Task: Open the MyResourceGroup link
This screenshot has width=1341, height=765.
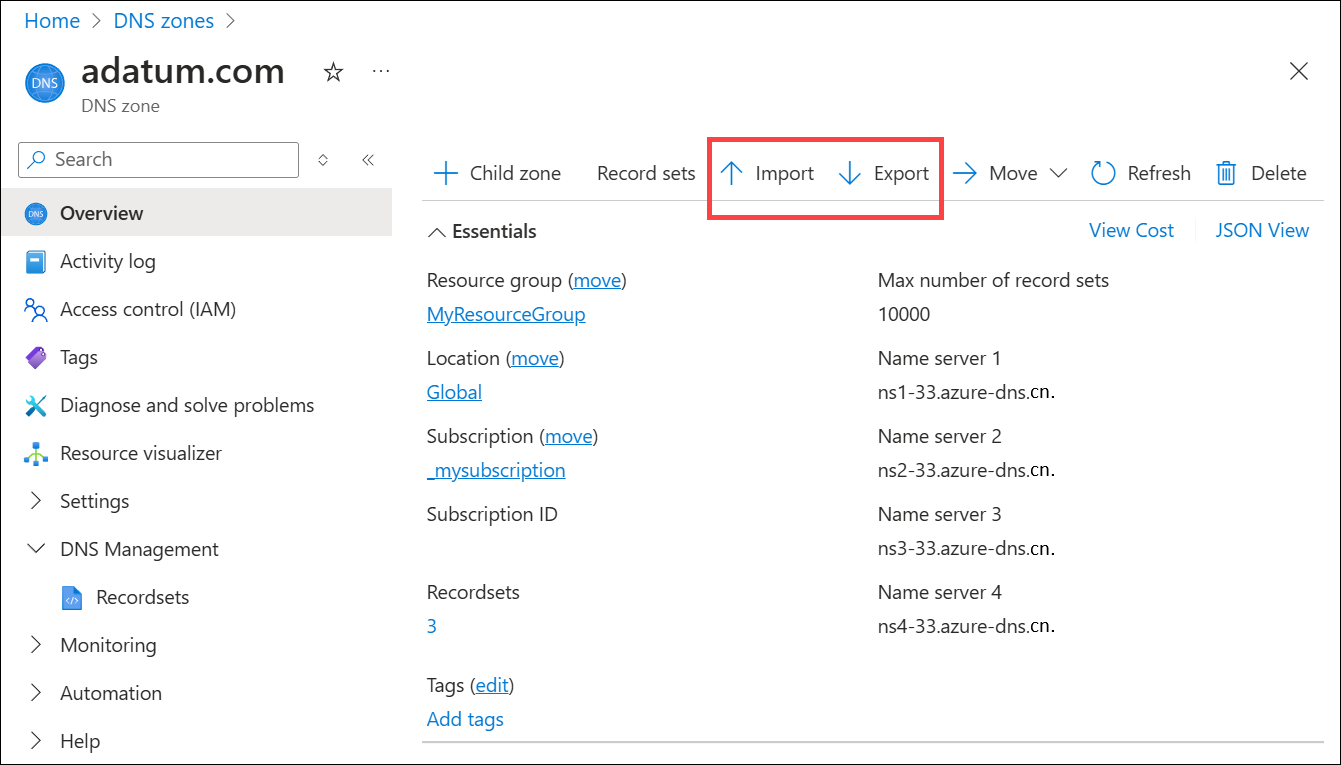Action: coord(505,314)
